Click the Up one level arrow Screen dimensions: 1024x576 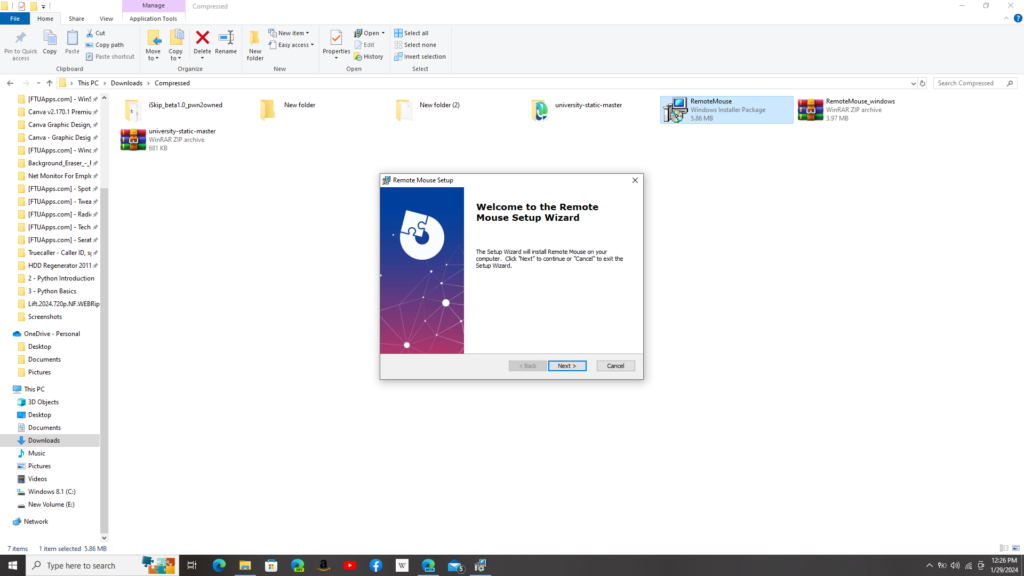pyautogui.click(x=49, y=83)
